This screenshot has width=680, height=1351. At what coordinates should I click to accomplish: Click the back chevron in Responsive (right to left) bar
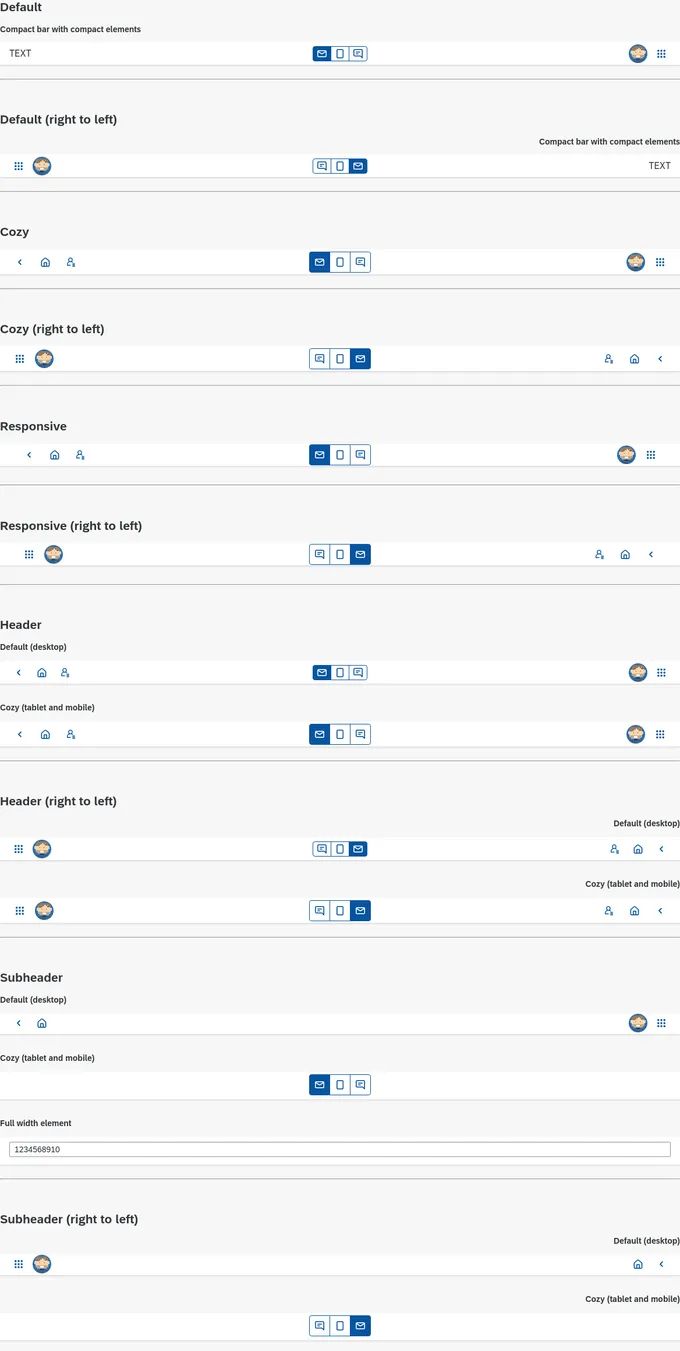[x=651, y=554]
